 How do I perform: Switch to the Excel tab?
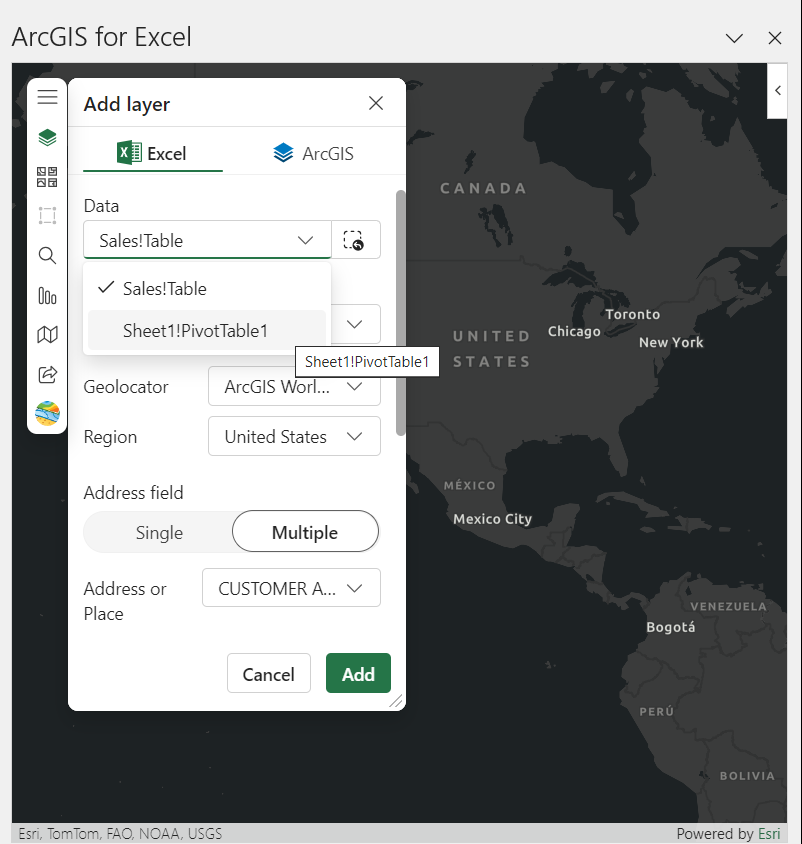[x=153, y=153]
